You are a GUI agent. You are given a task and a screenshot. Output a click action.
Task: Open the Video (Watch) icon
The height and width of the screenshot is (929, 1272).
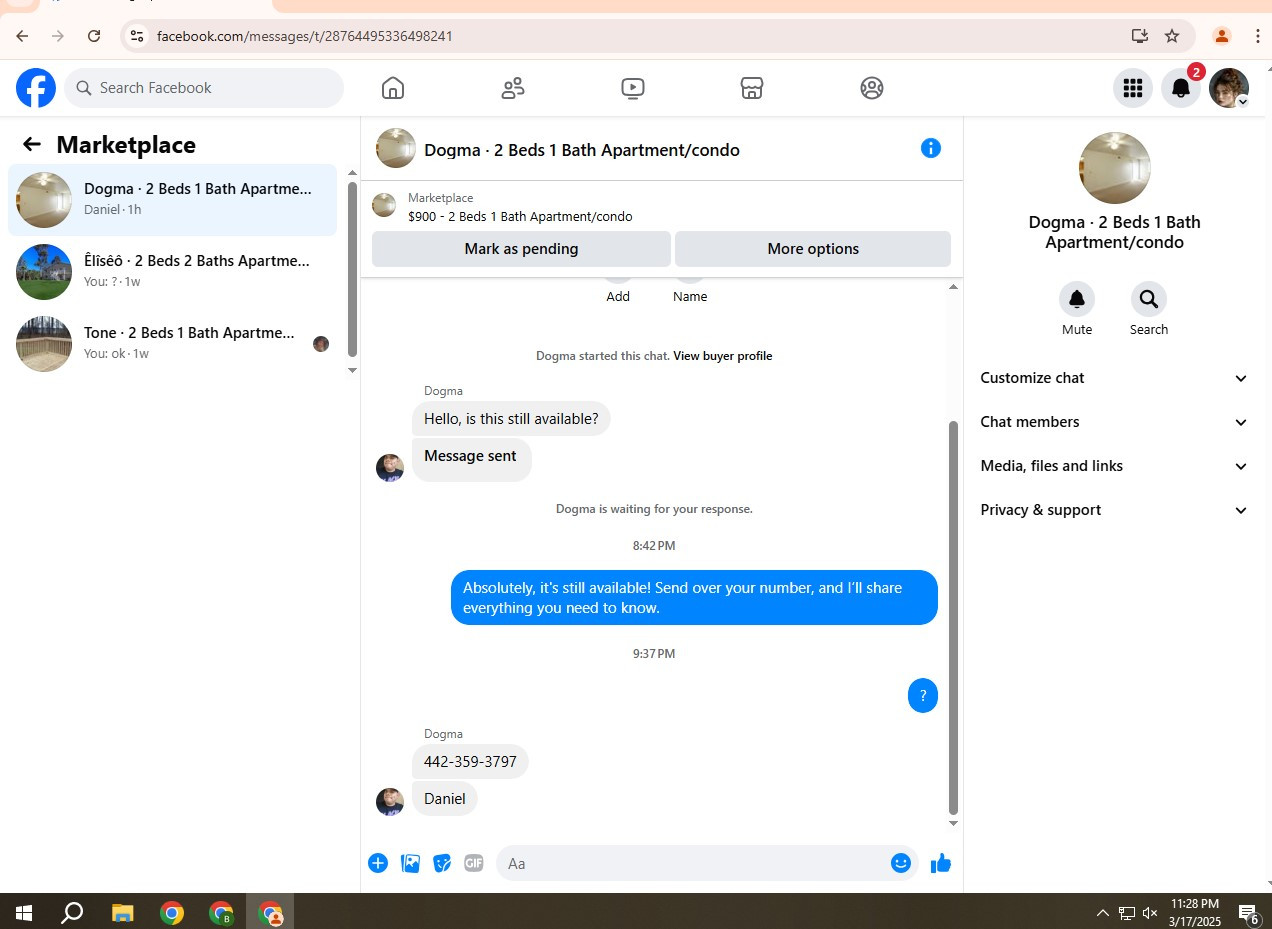tap(632, 88)
